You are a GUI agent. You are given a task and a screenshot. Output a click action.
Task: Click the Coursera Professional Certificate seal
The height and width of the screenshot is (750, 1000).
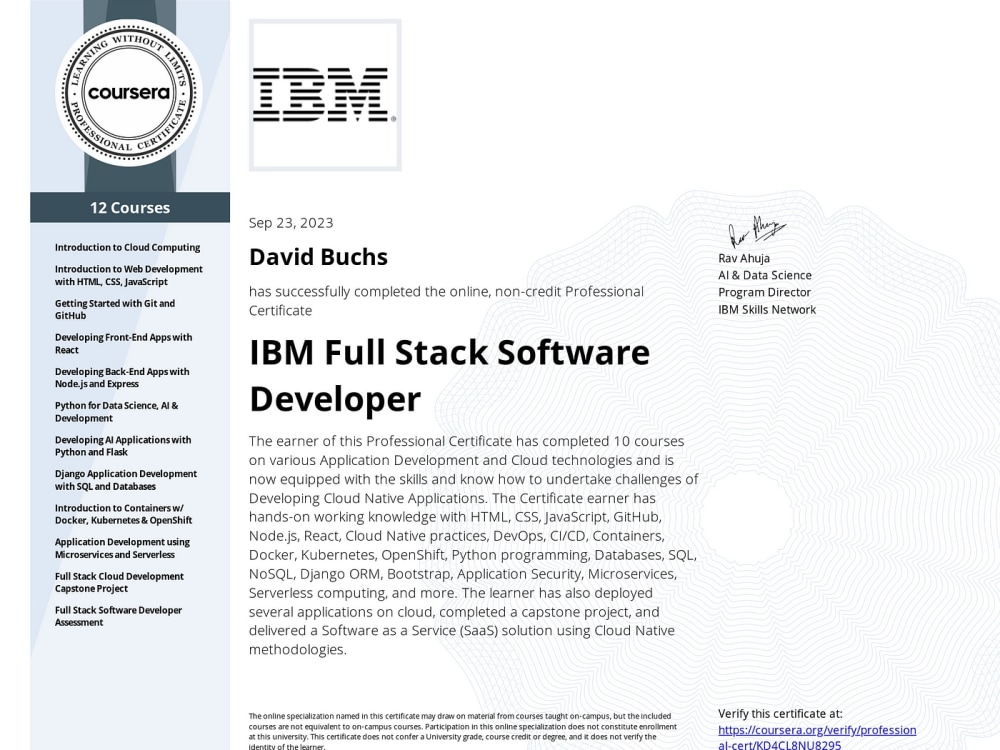pos(129,93)
